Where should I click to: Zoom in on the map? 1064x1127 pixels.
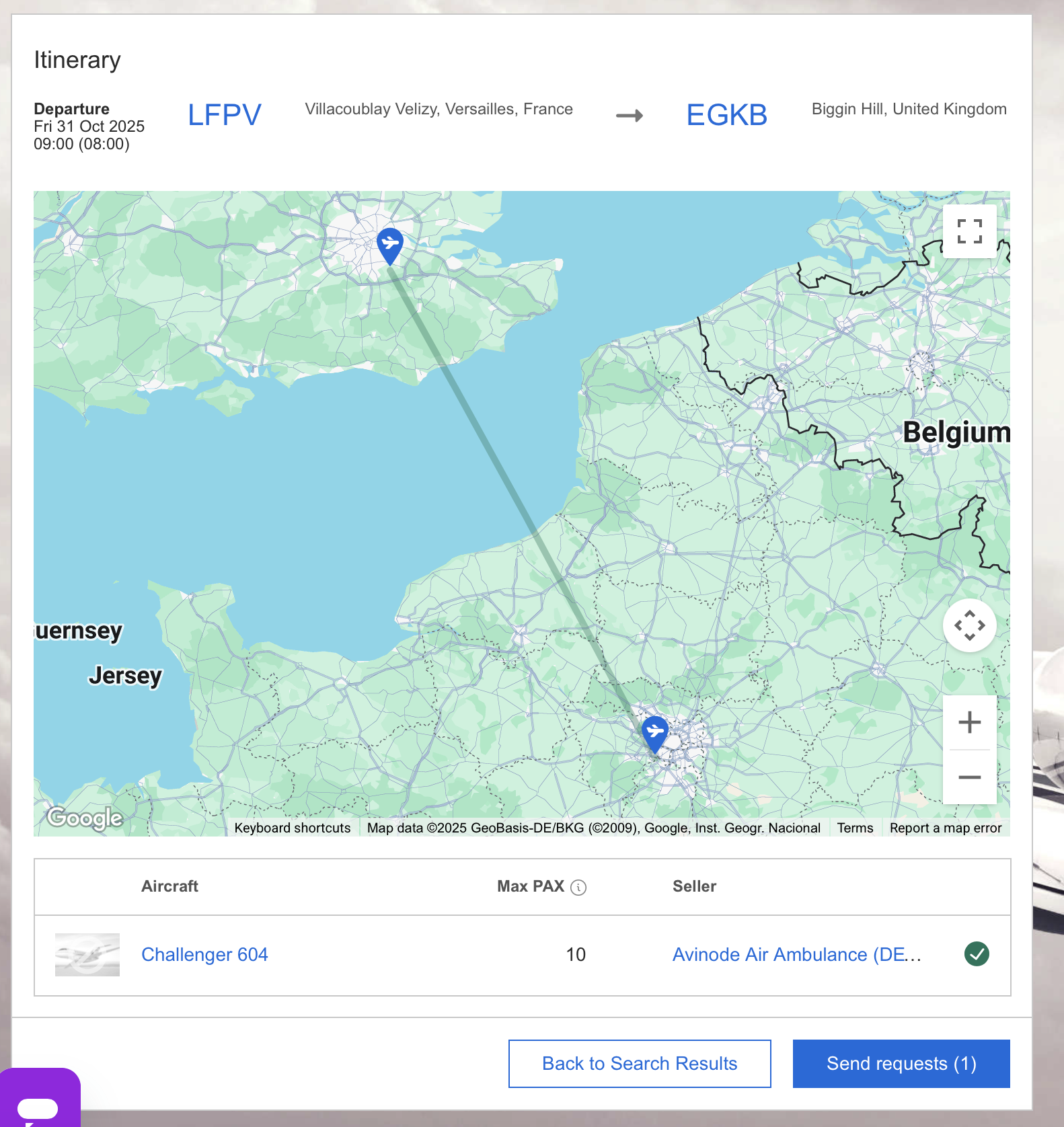click(969, 723)
